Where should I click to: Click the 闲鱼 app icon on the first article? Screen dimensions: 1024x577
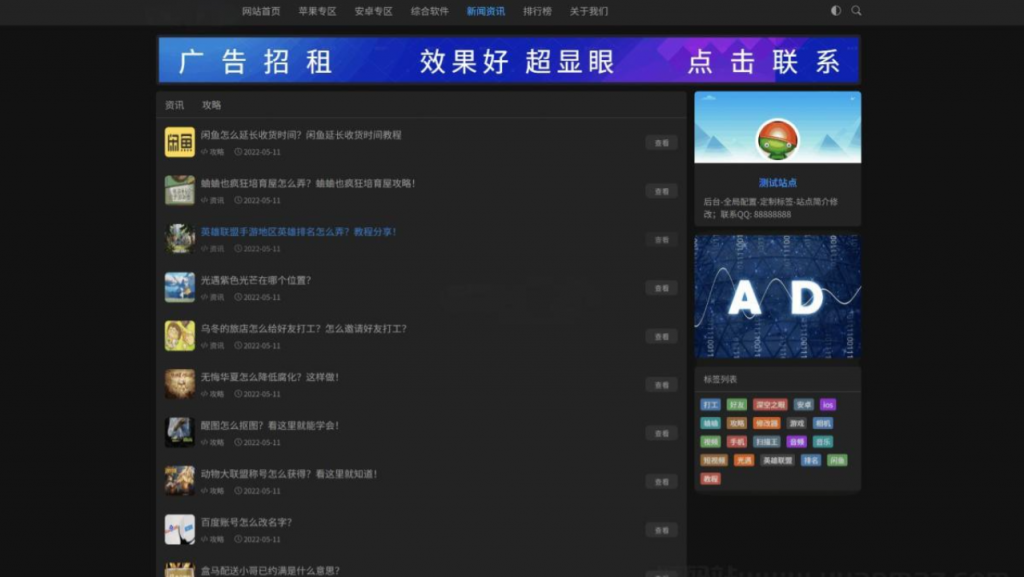[180, 144]
